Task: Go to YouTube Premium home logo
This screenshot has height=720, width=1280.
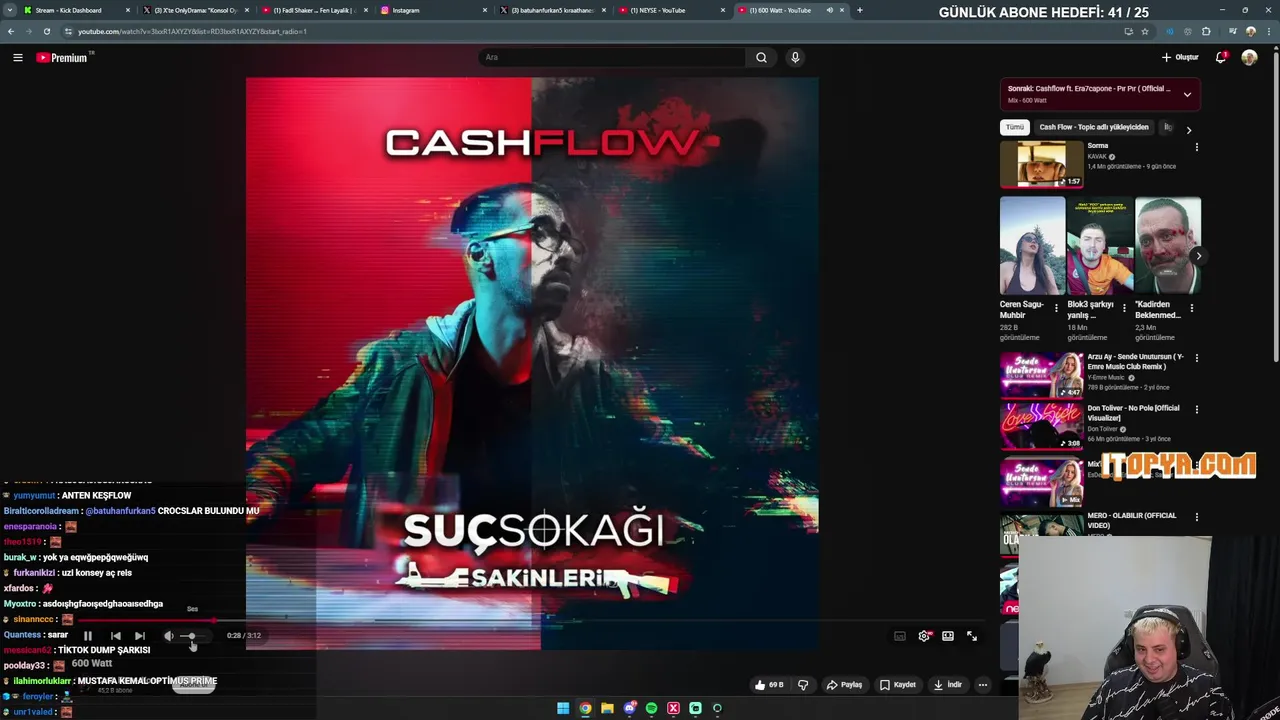Action: 62,57
